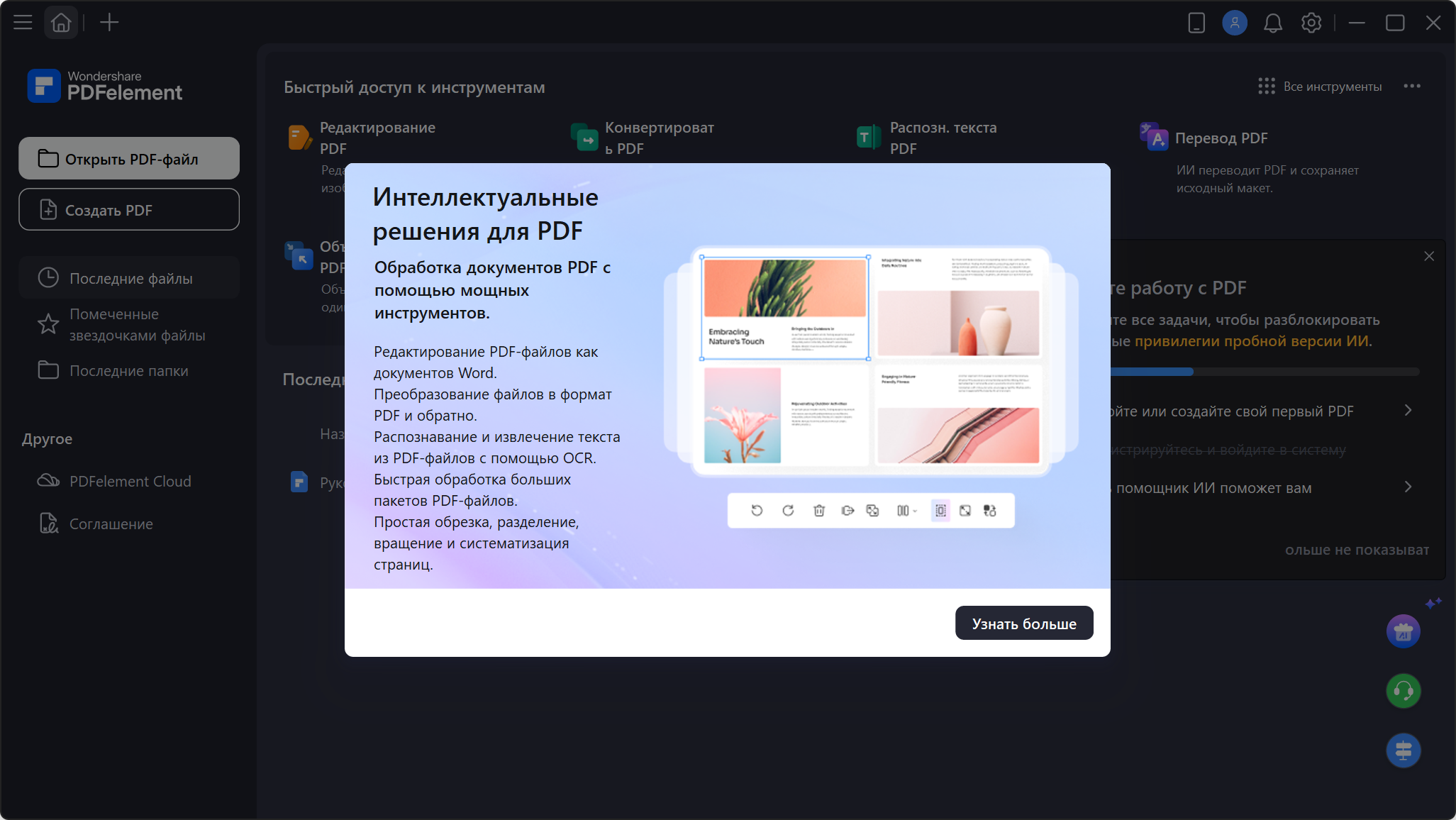Go to the Home tab icon
The height and width of the screenshot is (820, 1456).
coord(61,23)
